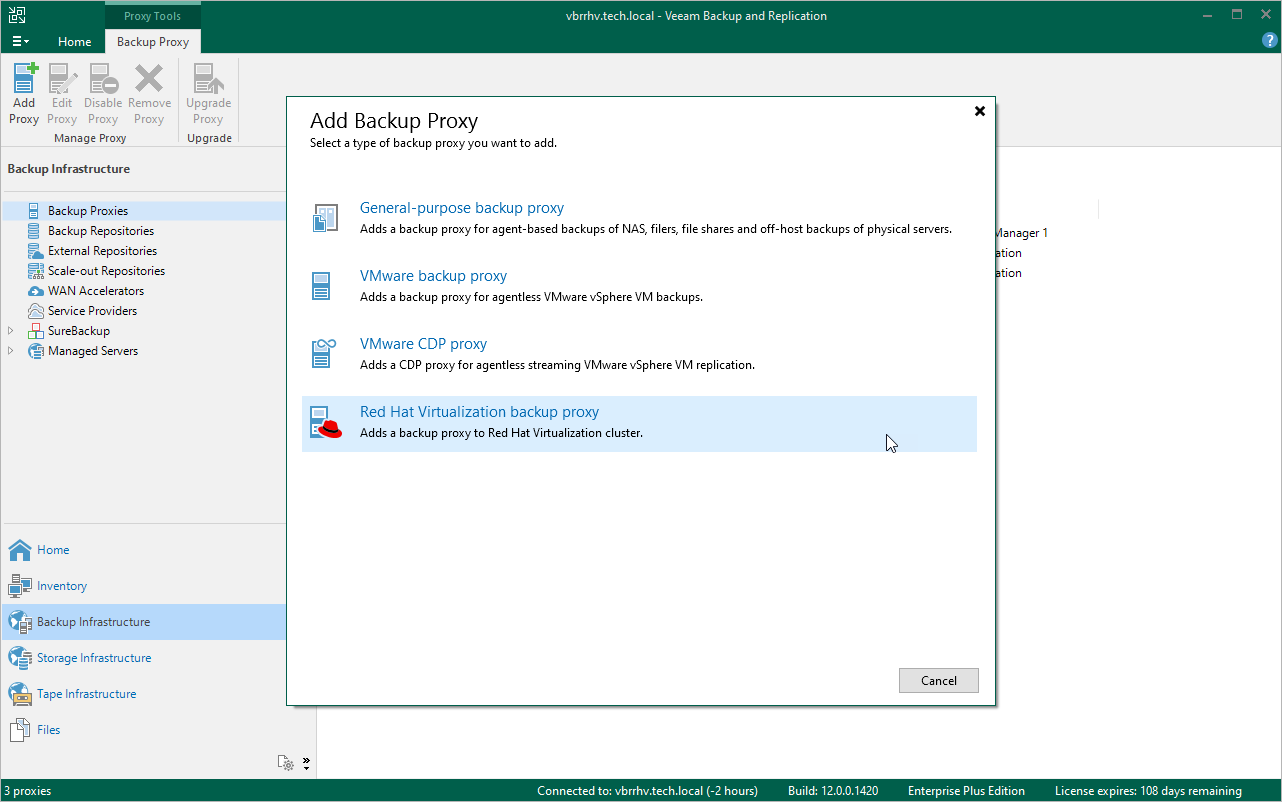Click the Backup Repositories tree icon
Screen dimensions: 1282x802
click(x=34, y=231)
